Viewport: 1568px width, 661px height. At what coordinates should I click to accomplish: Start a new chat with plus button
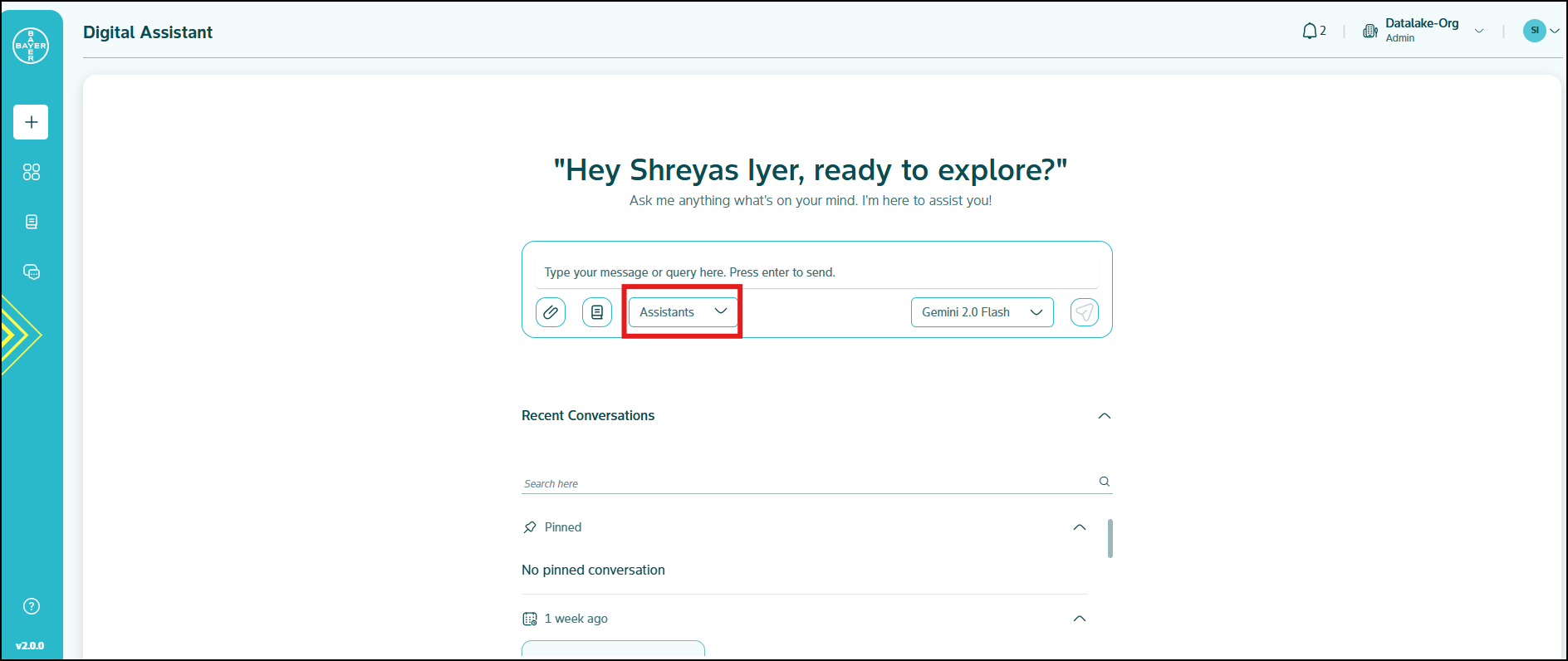pos(31,122)
